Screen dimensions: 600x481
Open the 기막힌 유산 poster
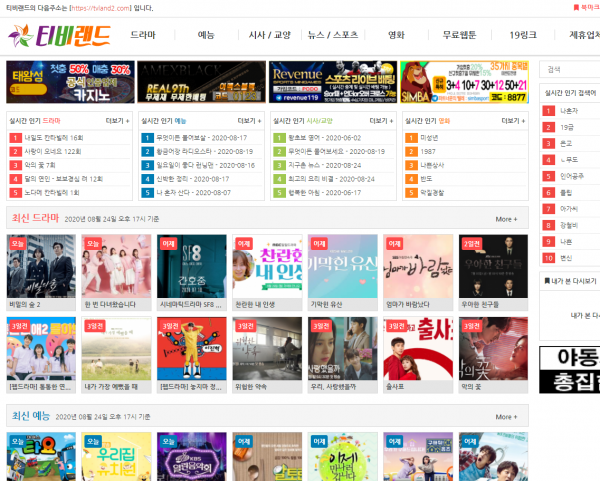tap(342, 266)
